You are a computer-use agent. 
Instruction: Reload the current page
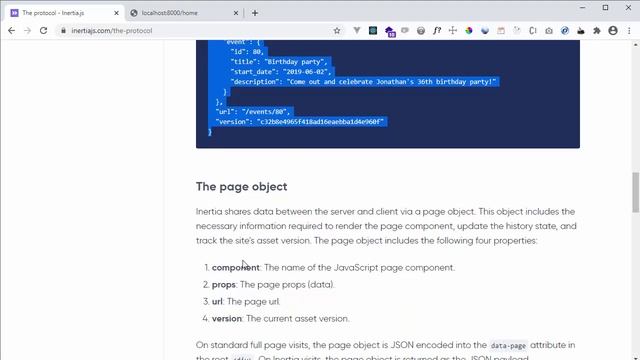point(43,31)
